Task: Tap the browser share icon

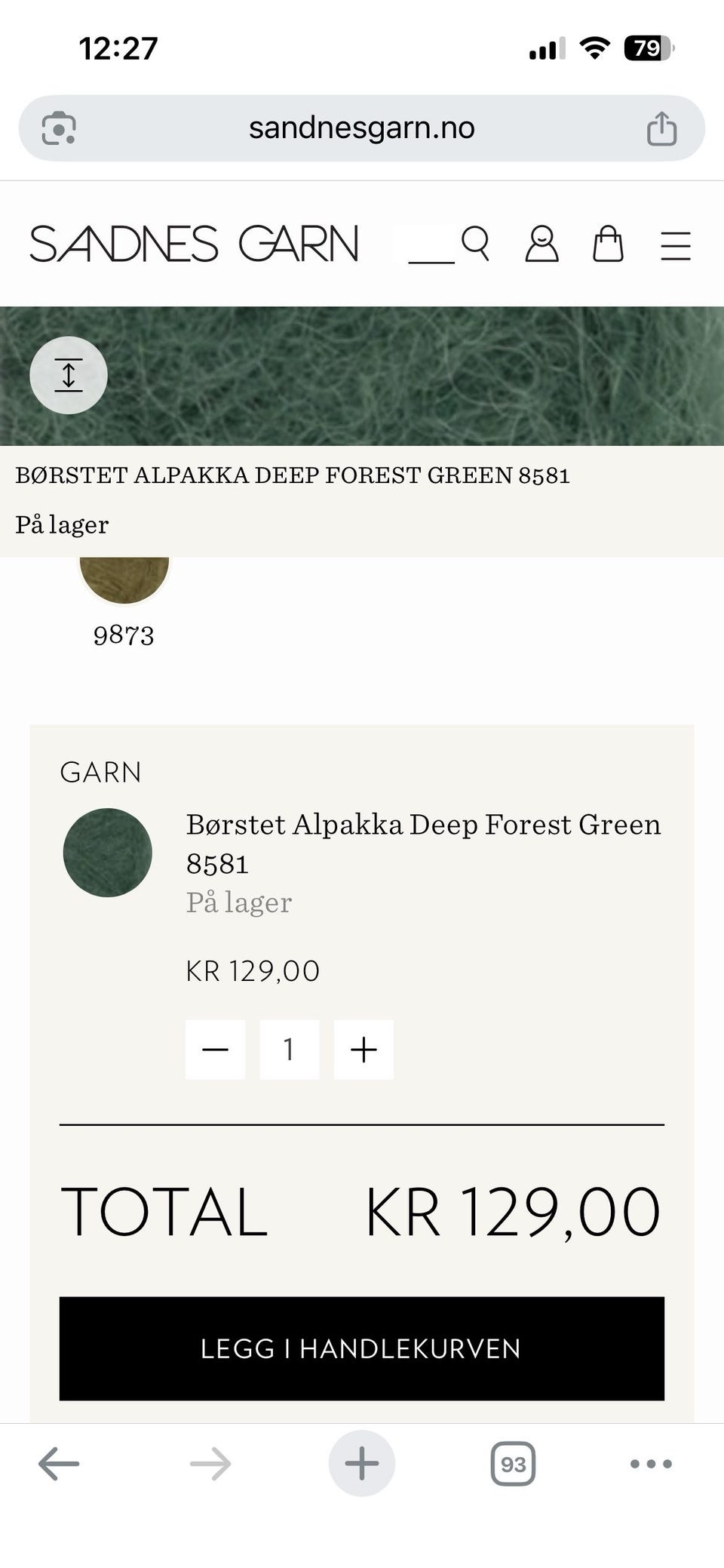Action: point(661,128)
